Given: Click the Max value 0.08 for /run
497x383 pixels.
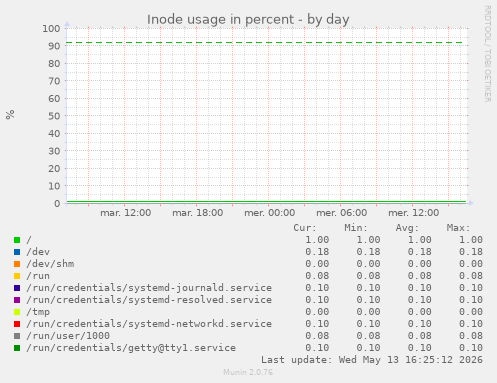Looking at the screenshot, I should [x=471, y=276].
